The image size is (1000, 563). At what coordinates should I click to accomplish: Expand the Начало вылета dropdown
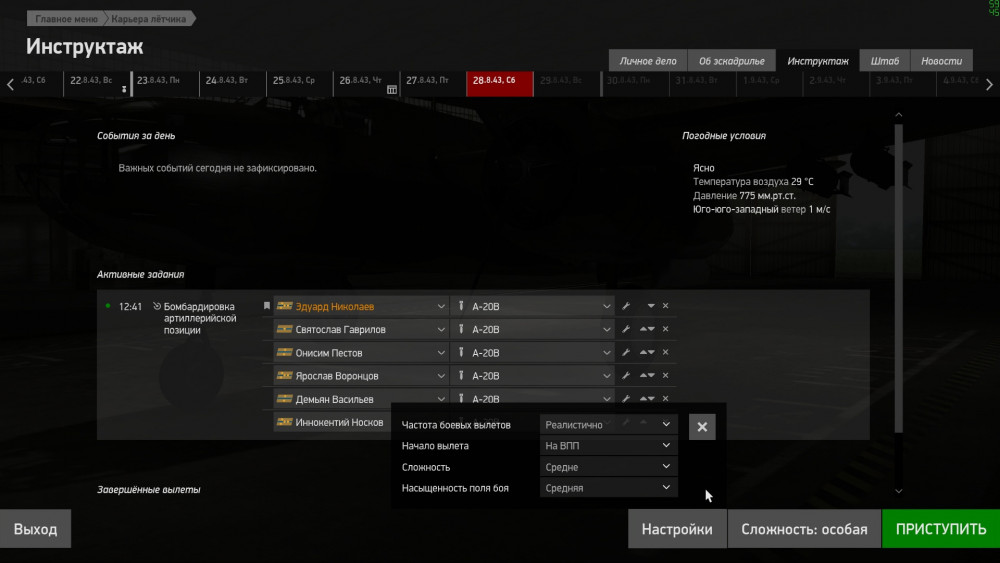[x=608, y=446]
